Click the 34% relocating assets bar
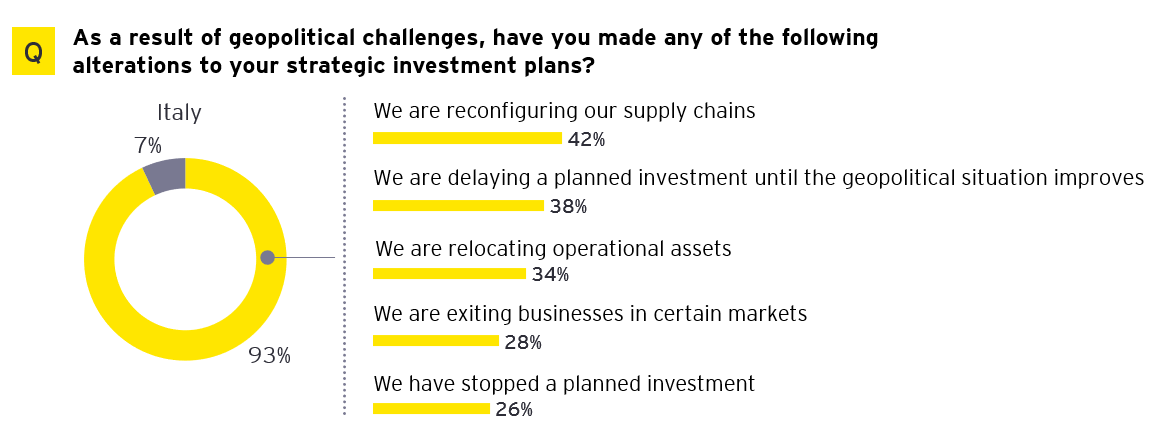Screen dimensions: 1162x441 pyautogui.click(x=449, y=273)
